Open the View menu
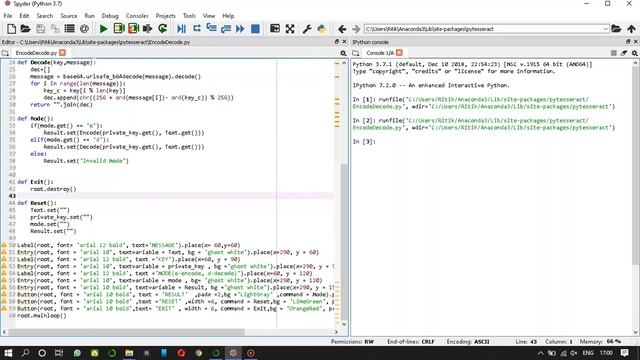This screenshot has height=360, width=640. click(209, 16)
